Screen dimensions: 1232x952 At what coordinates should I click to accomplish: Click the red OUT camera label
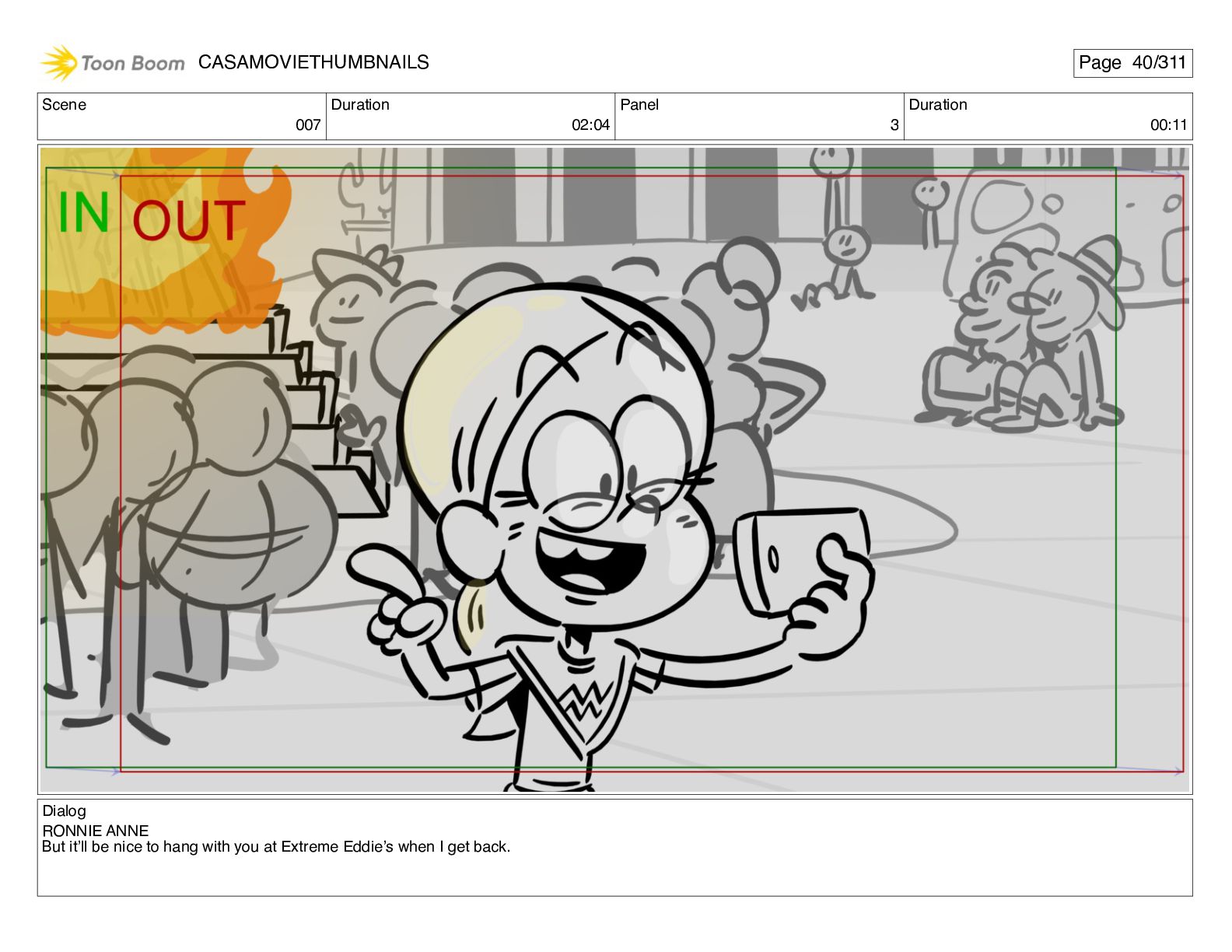point(189,220)
